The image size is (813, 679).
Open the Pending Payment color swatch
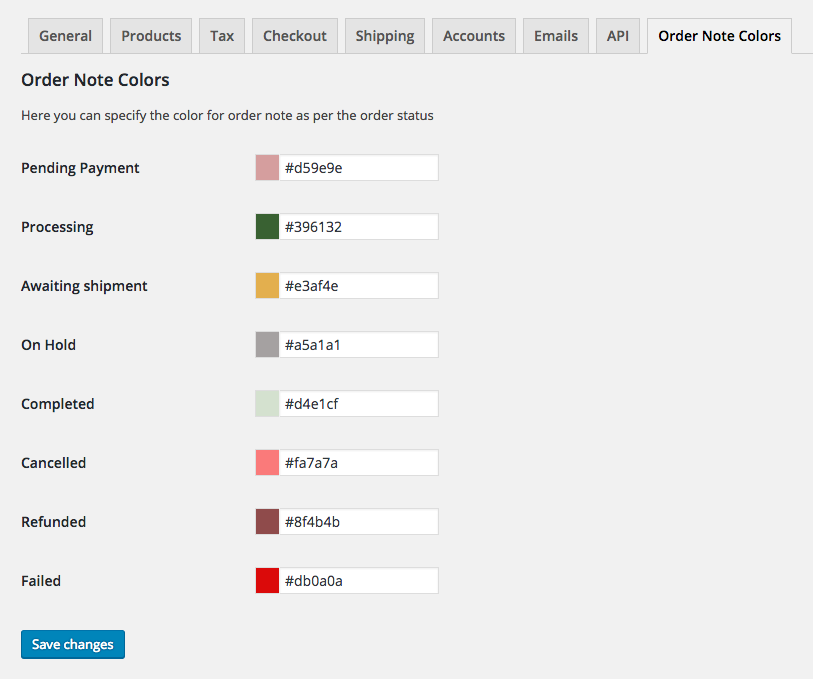tap(267, 168)
